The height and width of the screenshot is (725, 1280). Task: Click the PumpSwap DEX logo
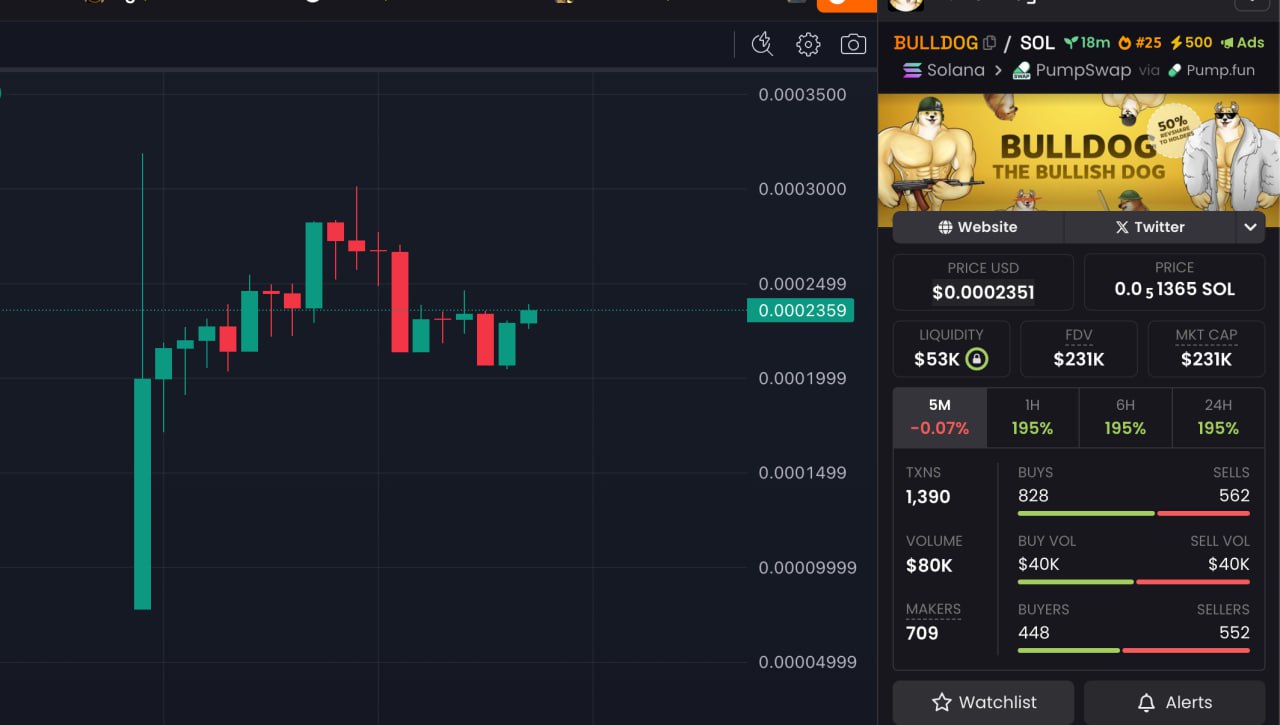point(1021,70)
